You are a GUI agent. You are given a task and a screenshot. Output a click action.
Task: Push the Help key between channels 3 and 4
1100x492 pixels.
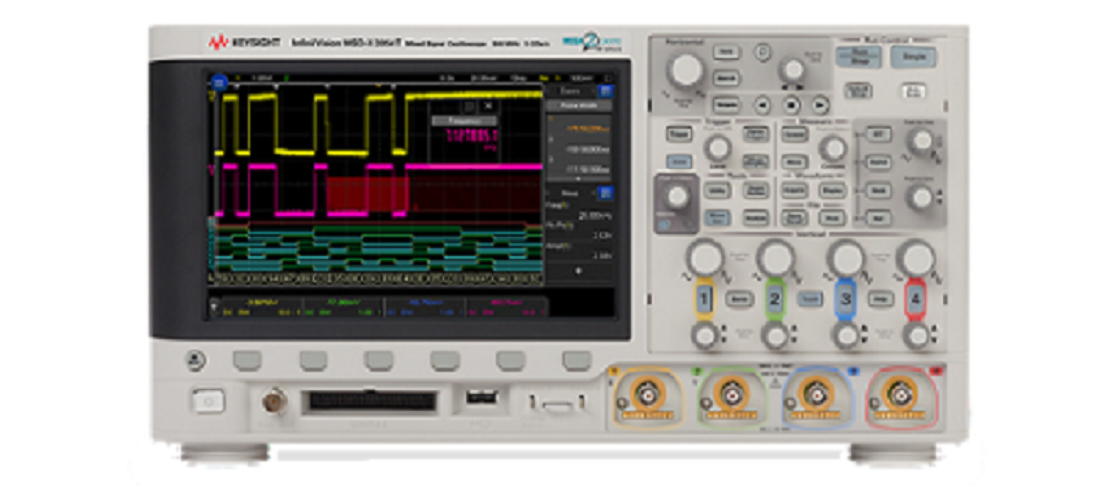pyautogui.click(x=880, y=299)
